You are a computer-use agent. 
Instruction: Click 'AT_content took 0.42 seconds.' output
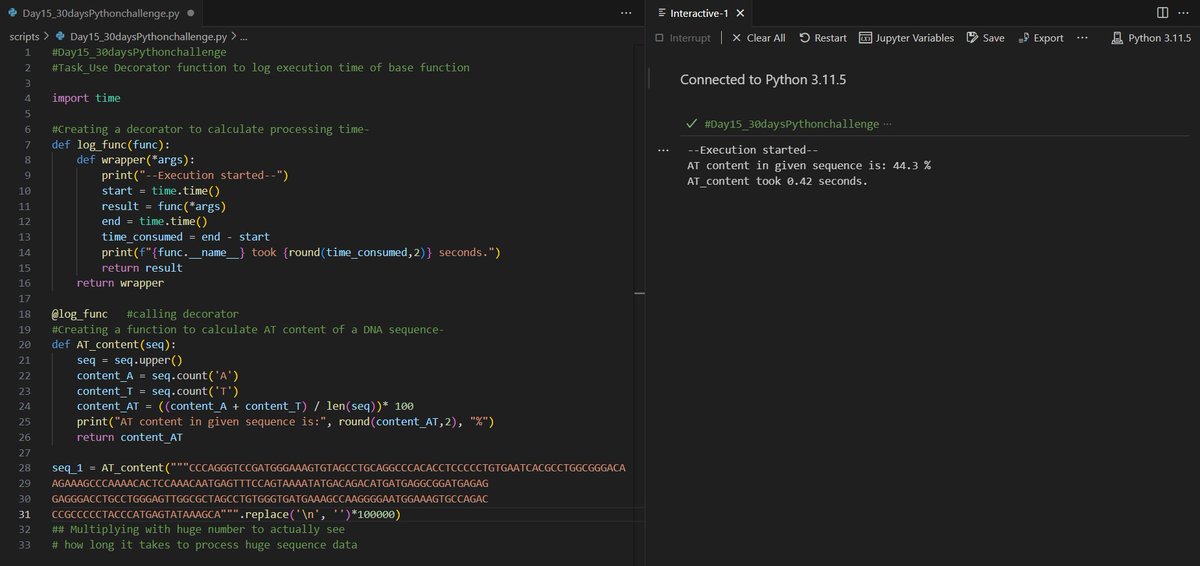click(x=778, y=181)
